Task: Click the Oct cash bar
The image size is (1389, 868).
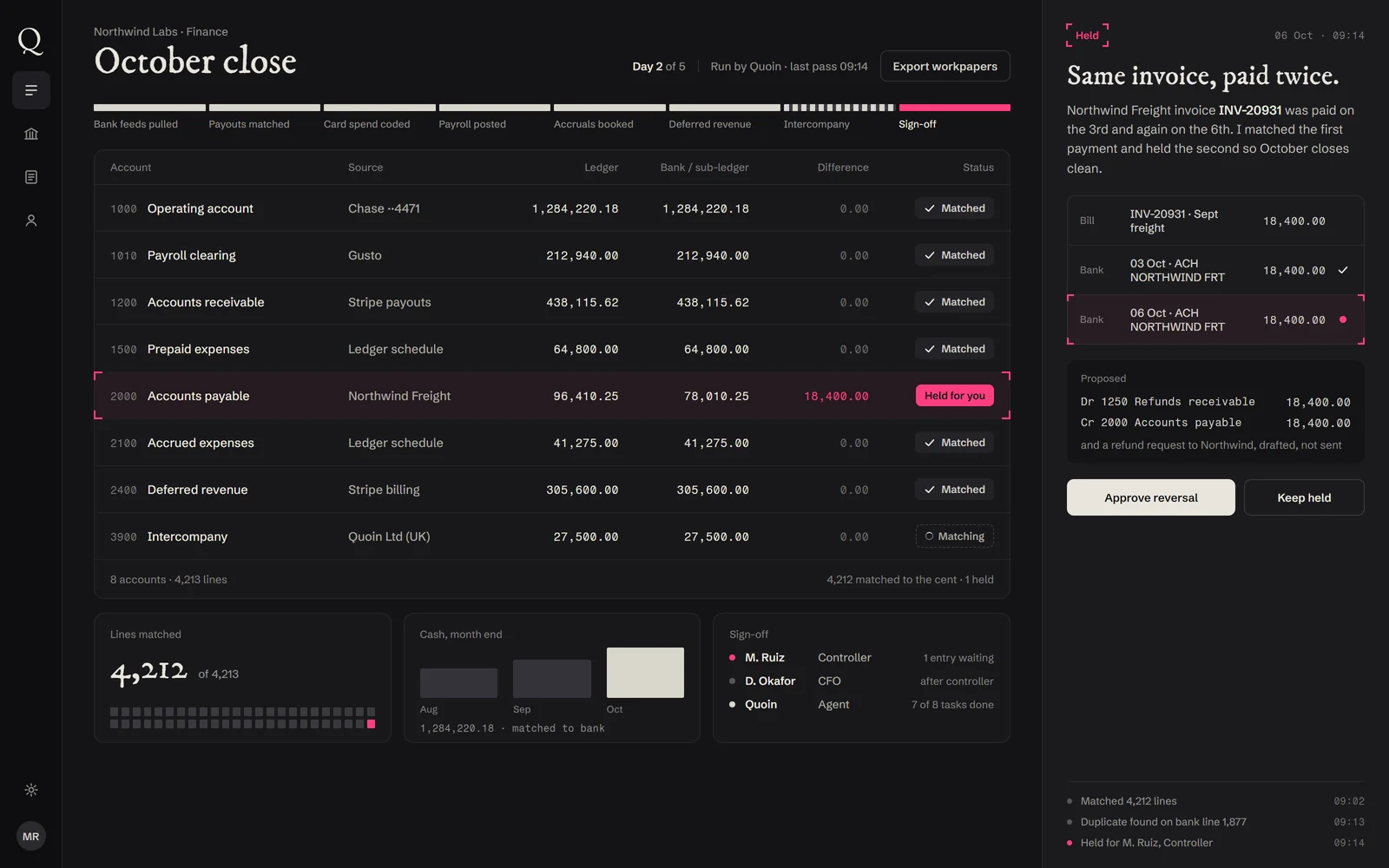Action: (645, 673)
